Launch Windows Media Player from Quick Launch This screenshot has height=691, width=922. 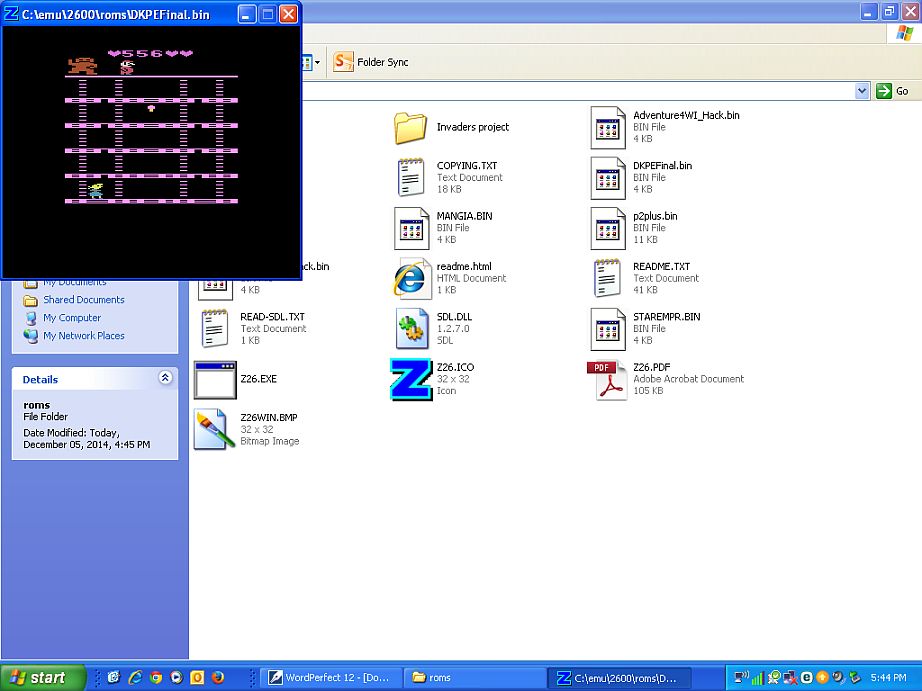pyautogui.click(x=176, y=677)
